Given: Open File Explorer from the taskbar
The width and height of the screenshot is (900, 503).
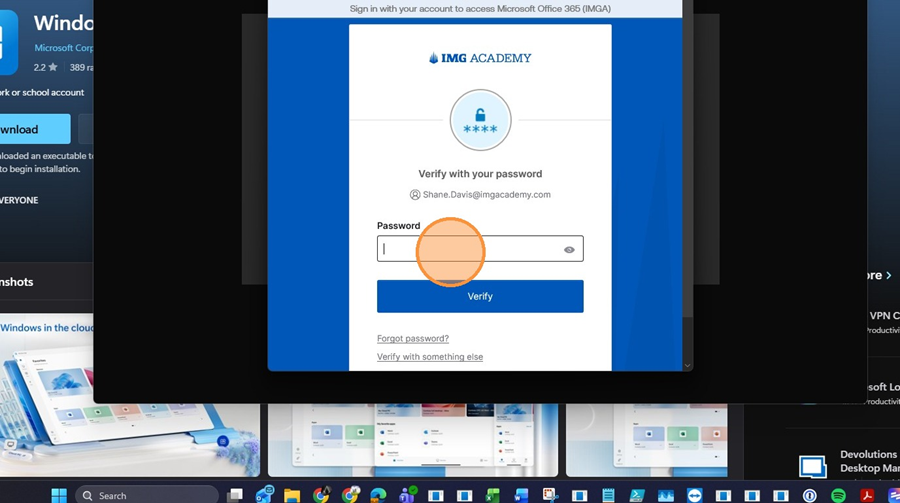Looking at the screenshot, I should tap(292, 495).
